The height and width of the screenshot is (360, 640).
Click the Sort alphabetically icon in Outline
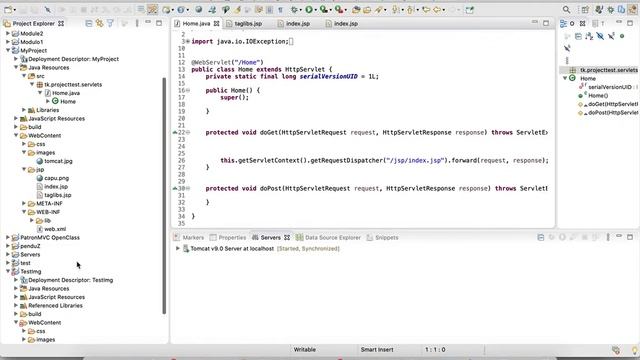589,36
